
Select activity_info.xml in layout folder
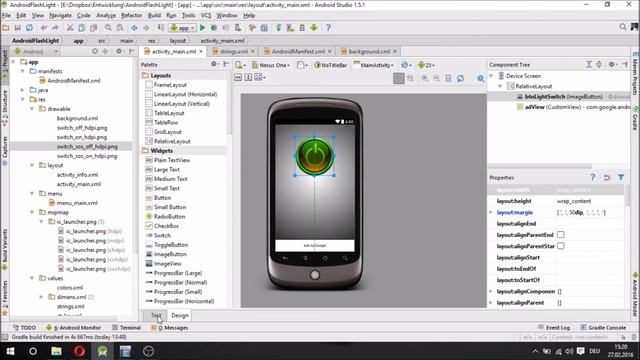[77, 175]
